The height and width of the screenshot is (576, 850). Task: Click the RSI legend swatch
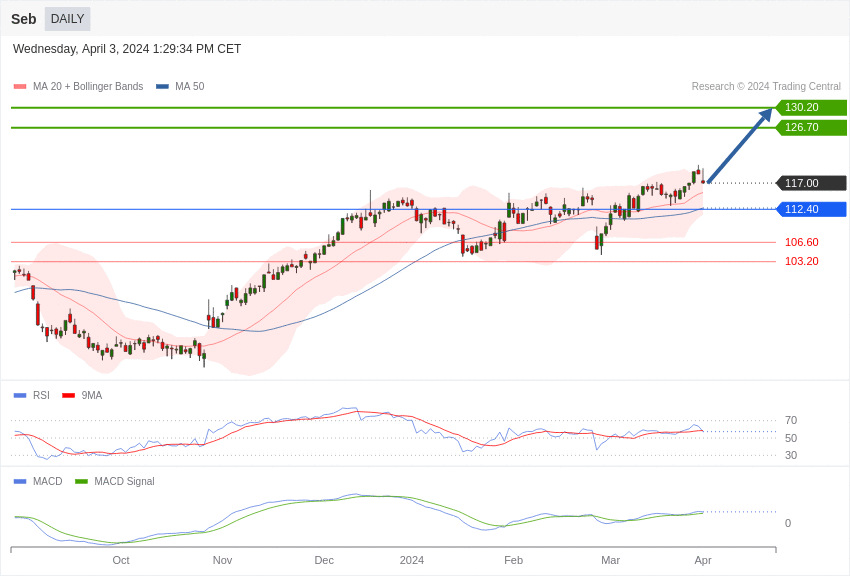(x=20, y=395)
